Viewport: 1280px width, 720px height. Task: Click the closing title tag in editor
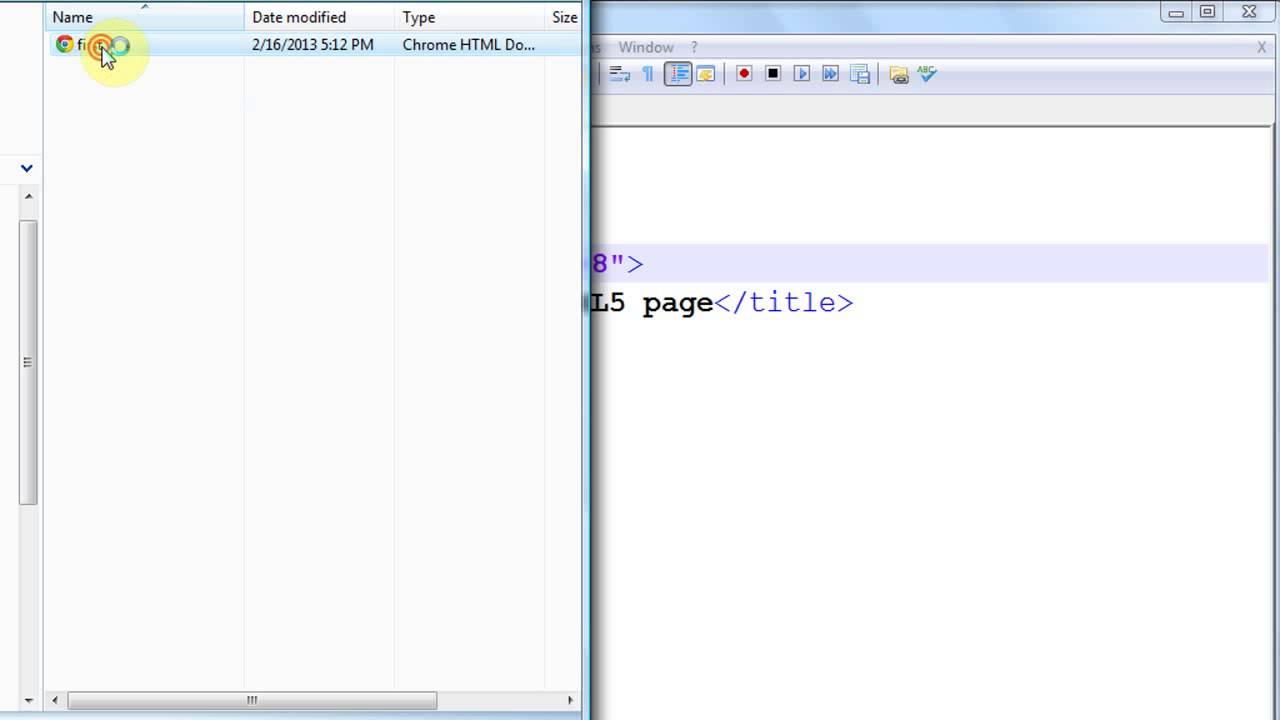(x=784, y=302)
